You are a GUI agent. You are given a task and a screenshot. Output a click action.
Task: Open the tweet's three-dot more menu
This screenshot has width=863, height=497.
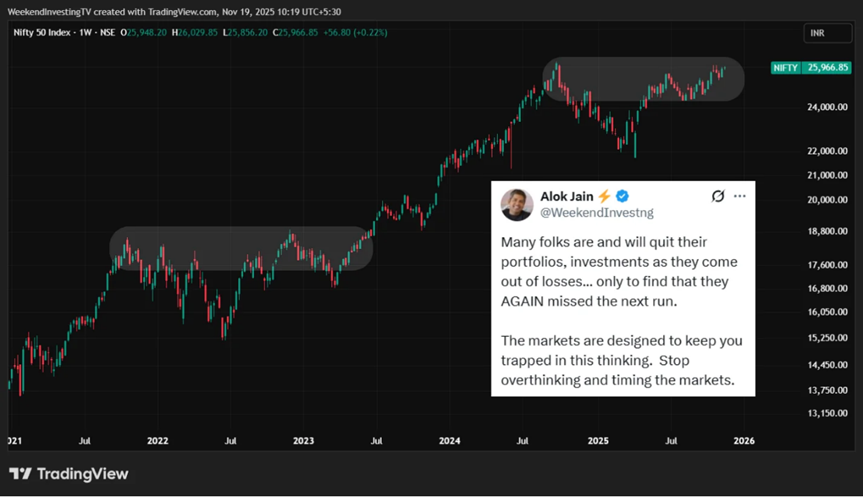click(739, 196)
